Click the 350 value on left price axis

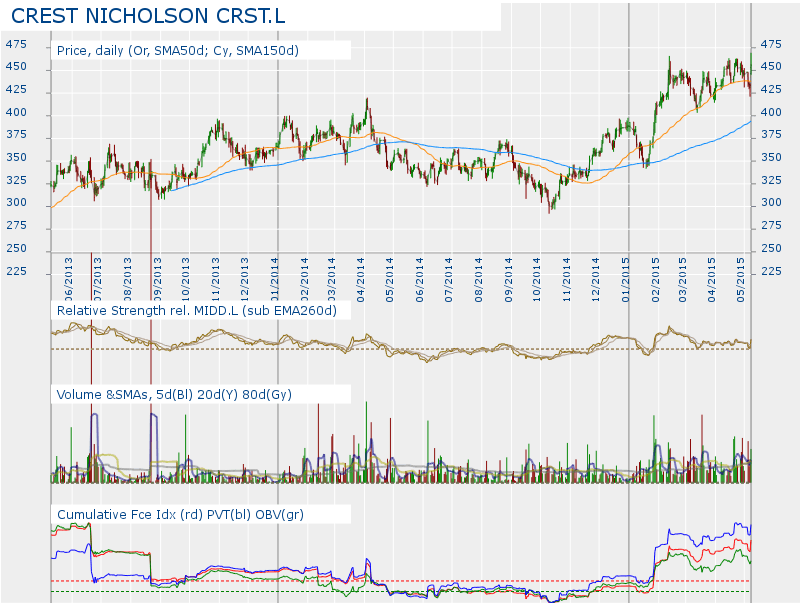(x=16, y=158)
